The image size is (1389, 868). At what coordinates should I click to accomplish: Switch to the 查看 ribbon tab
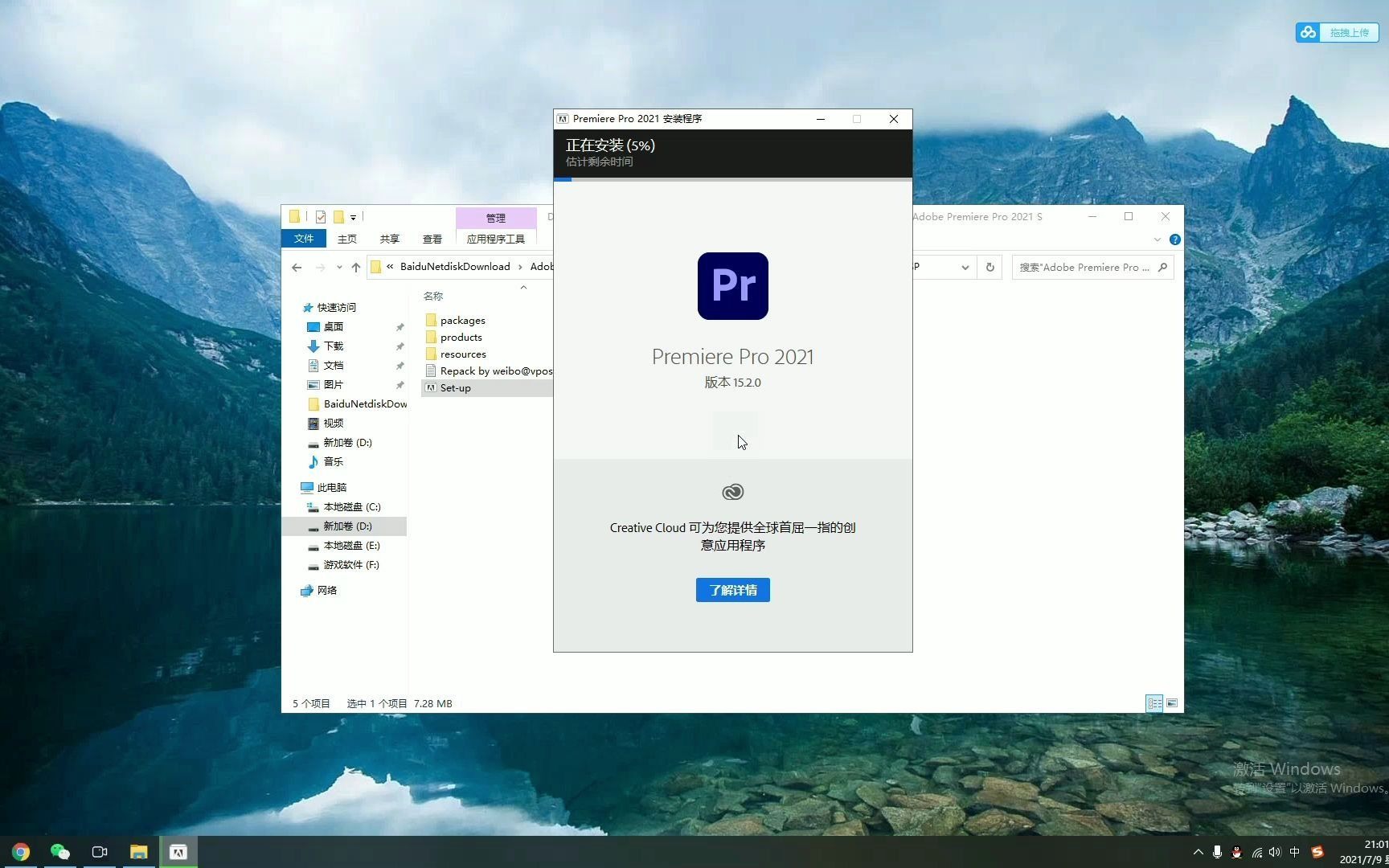click(432, 239)
